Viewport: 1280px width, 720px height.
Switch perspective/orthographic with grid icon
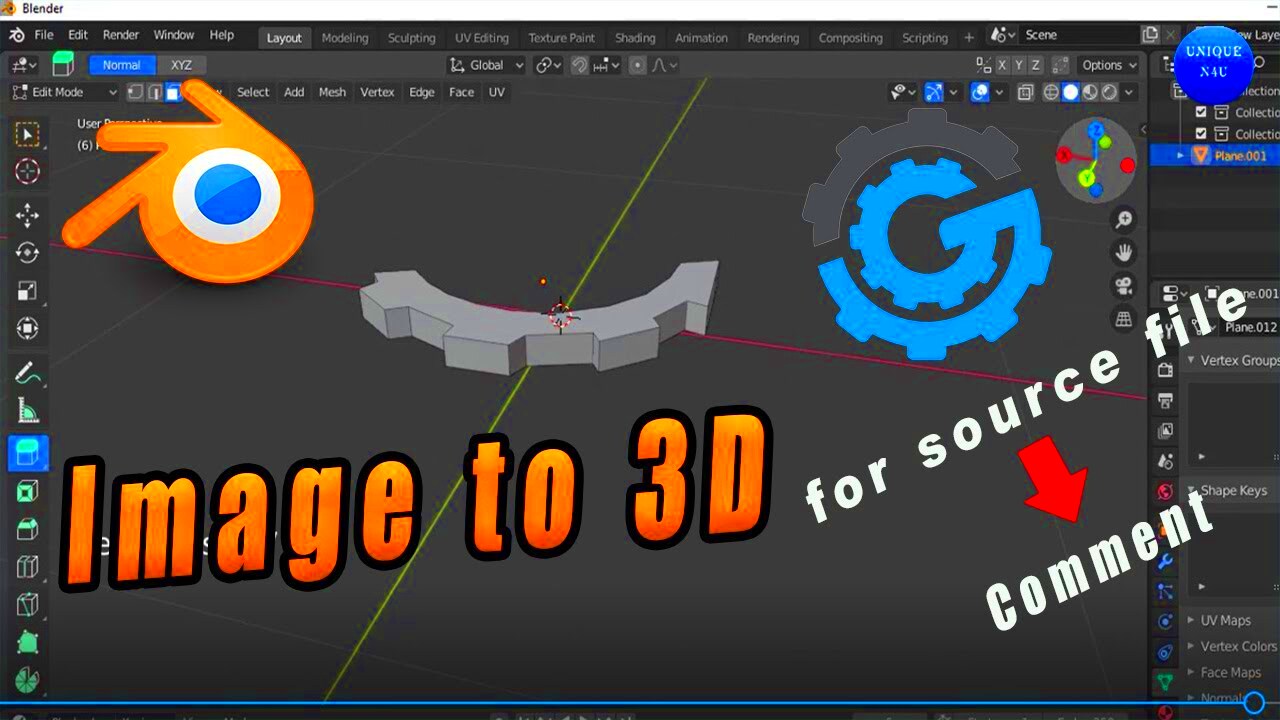[1124, 319]
